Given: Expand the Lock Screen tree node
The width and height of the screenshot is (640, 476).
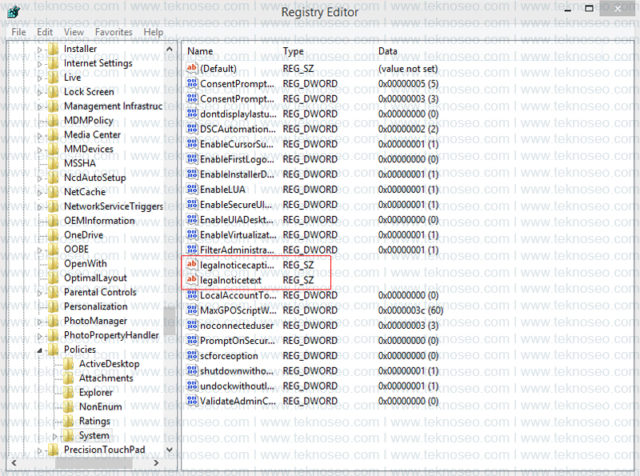Looking at the screenshot, I should coord(40,92).
